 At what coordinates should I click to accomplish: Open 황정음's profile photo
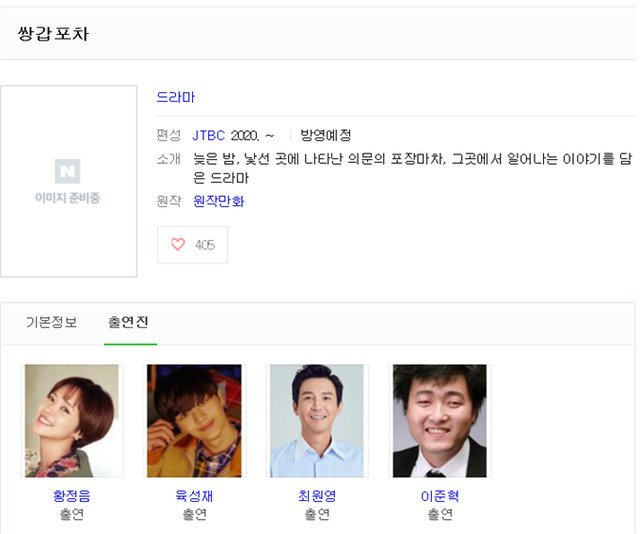[72, 421]
